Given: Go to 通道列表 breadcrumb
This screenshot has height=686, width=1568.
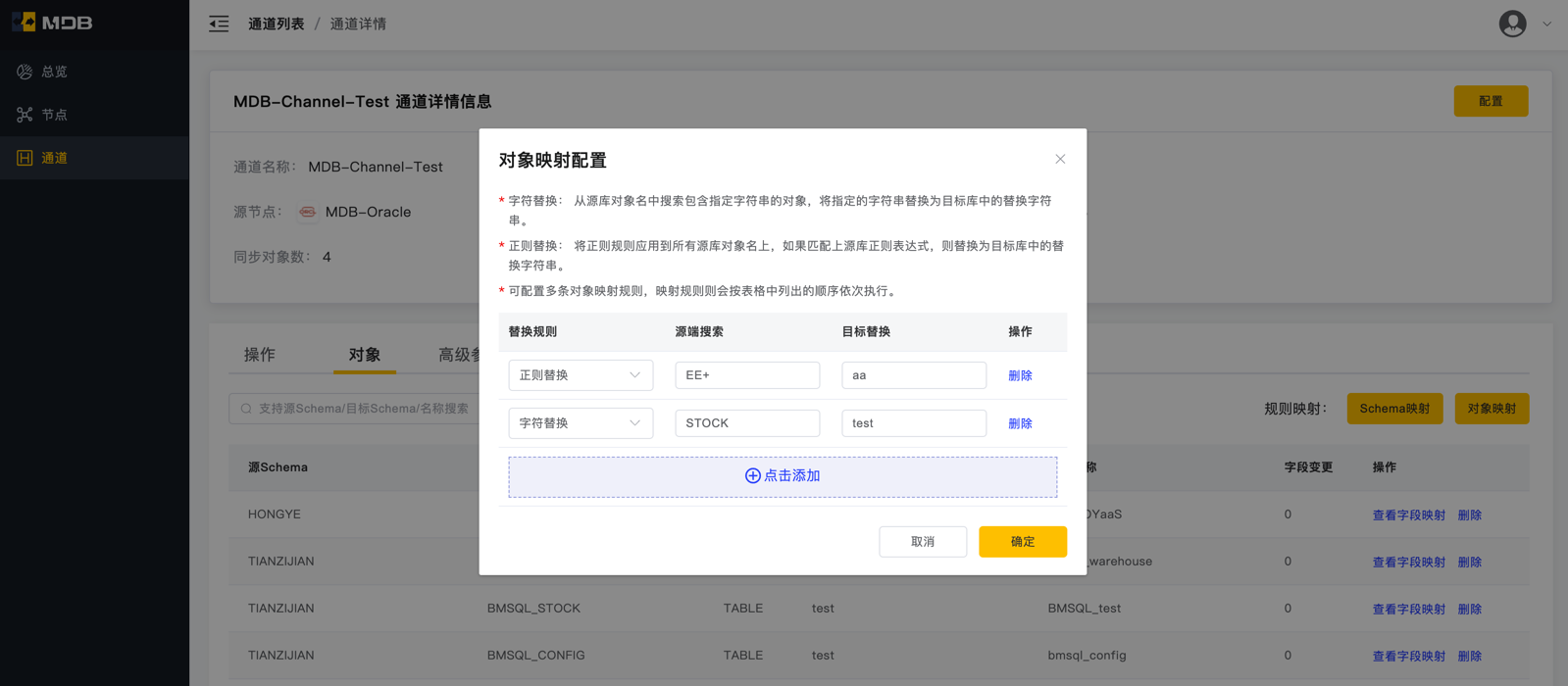Looking at the screenshot, I should (x=276, y=24).
